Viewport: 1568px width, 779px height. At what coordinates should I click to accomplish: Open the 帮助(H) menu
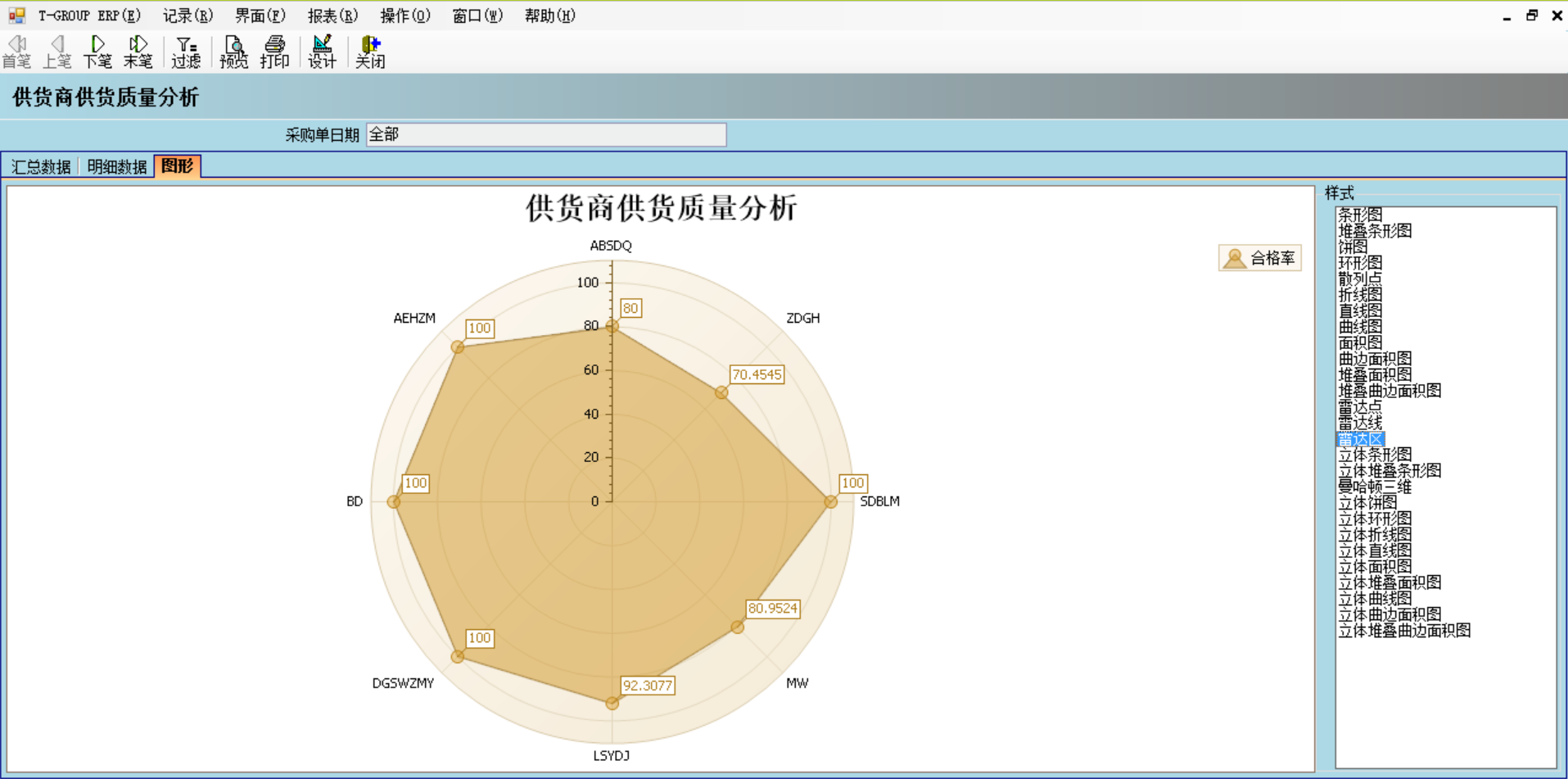[x=549, y=16]
